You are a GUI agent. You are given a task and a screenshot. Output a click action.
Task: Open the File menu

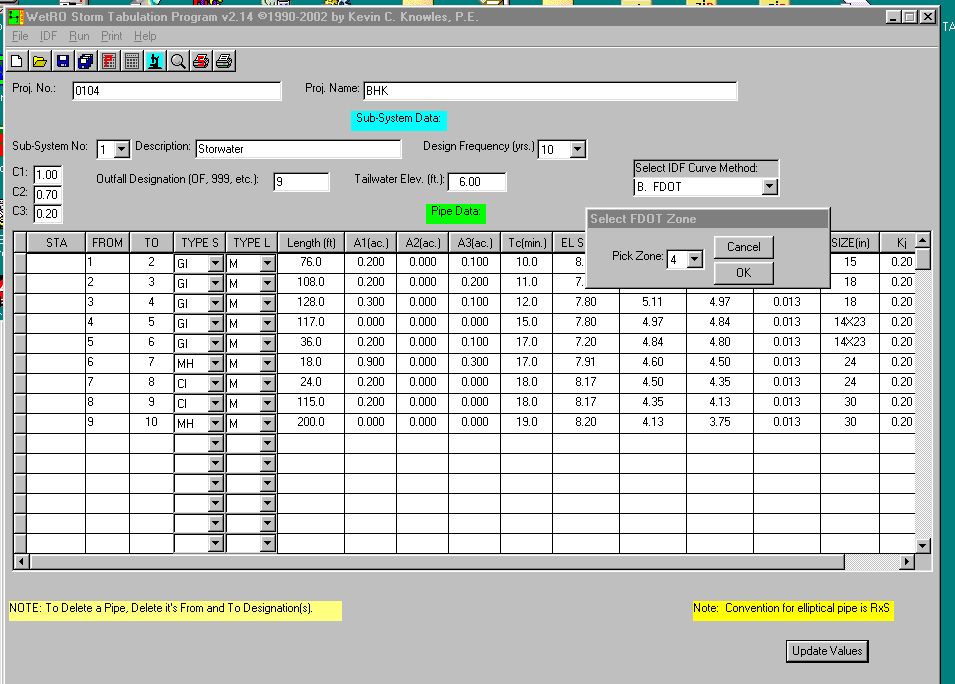20,36
